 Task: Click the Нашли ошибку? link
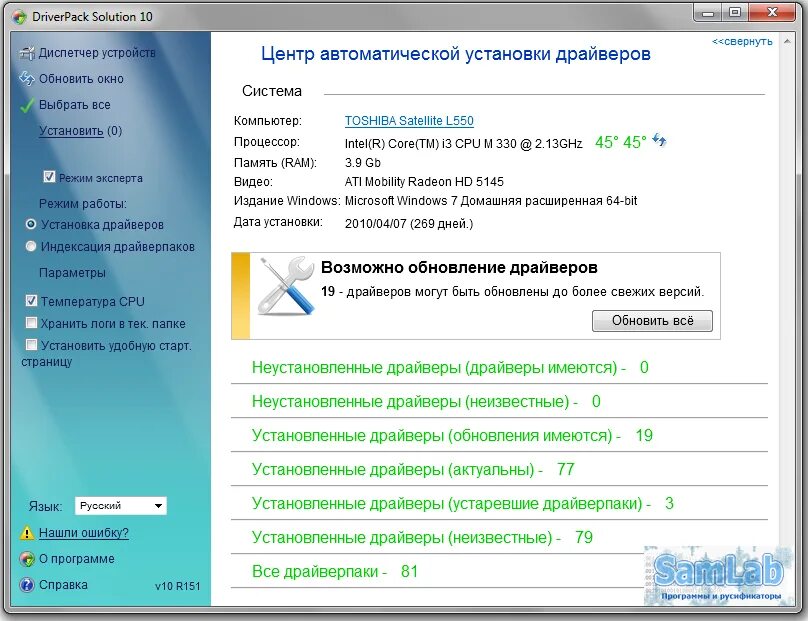[x=83, y=533]
